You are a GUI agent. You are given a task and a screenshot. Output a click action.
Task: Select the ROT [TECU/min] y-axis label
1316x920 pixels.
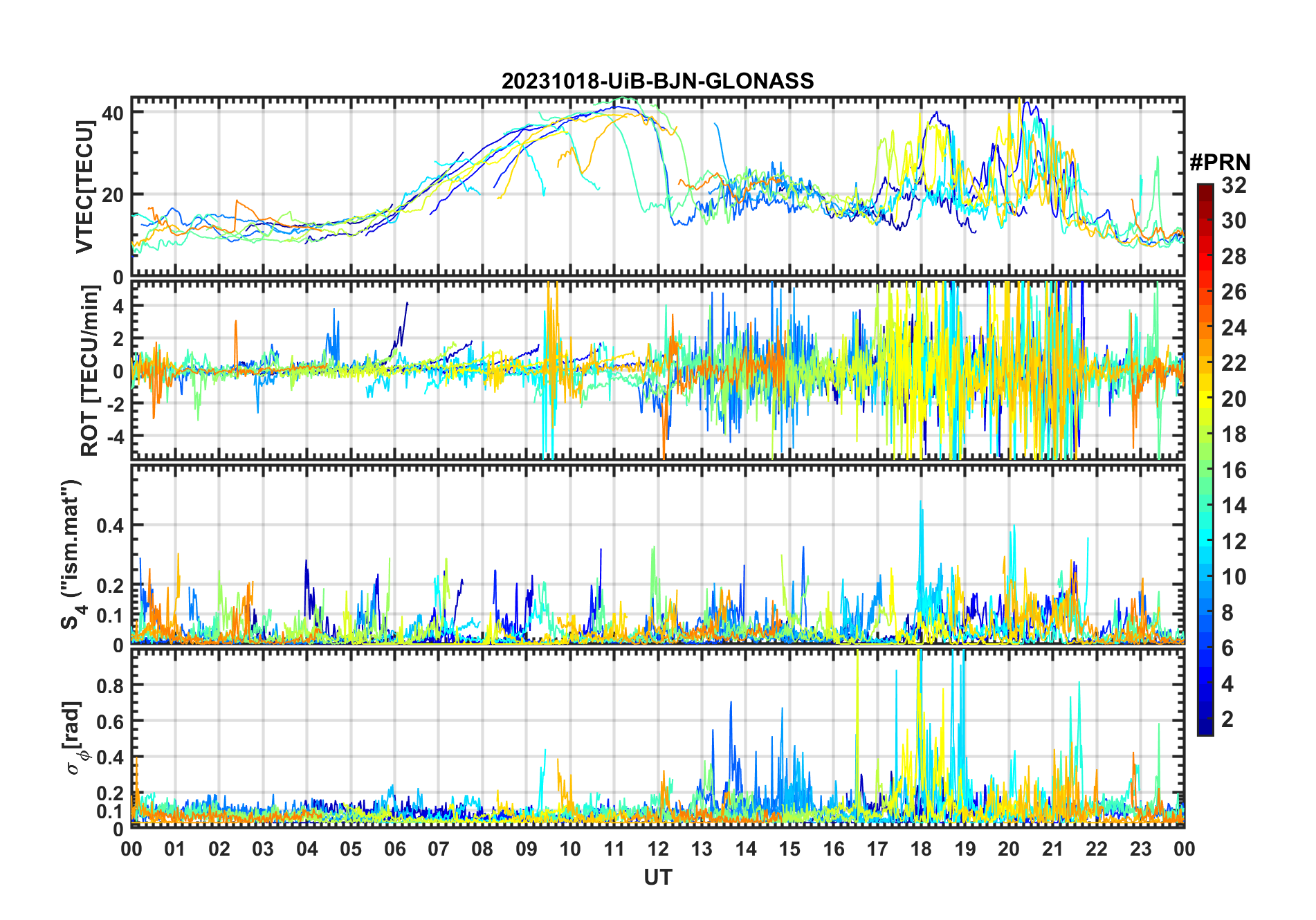point(90,371)
